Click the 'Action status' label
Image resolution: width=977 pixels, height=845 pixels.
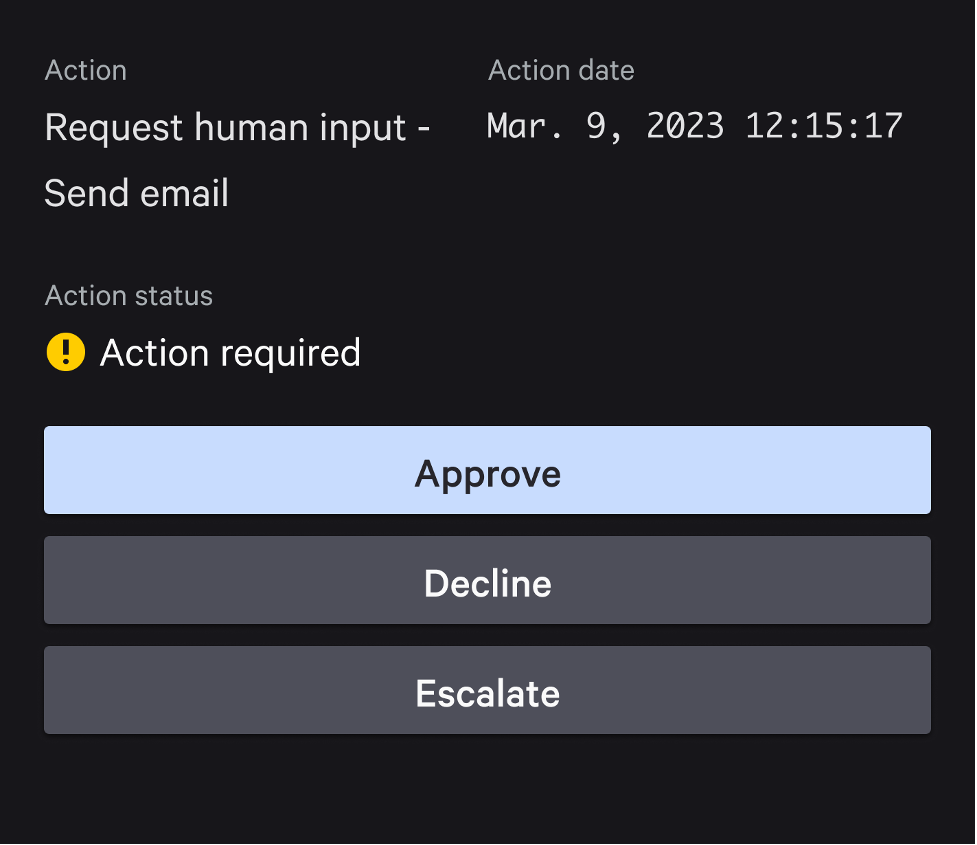coord(128,295)
